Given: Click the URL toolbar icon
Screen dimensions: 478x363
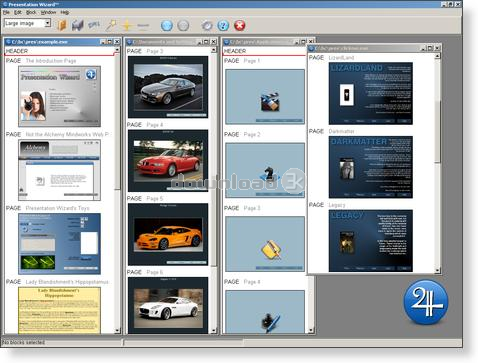Looking at the screenshot, I should 94,25.
